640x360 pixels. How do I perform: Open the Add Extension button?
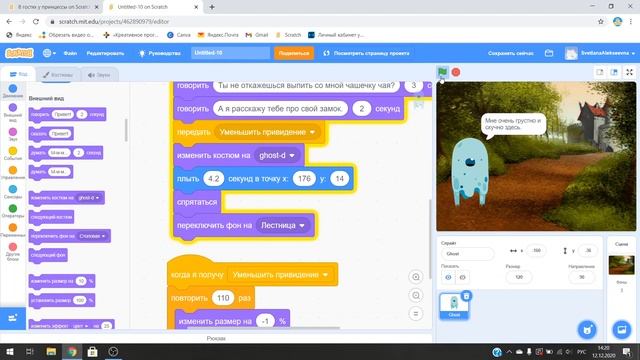pos(13,318)
